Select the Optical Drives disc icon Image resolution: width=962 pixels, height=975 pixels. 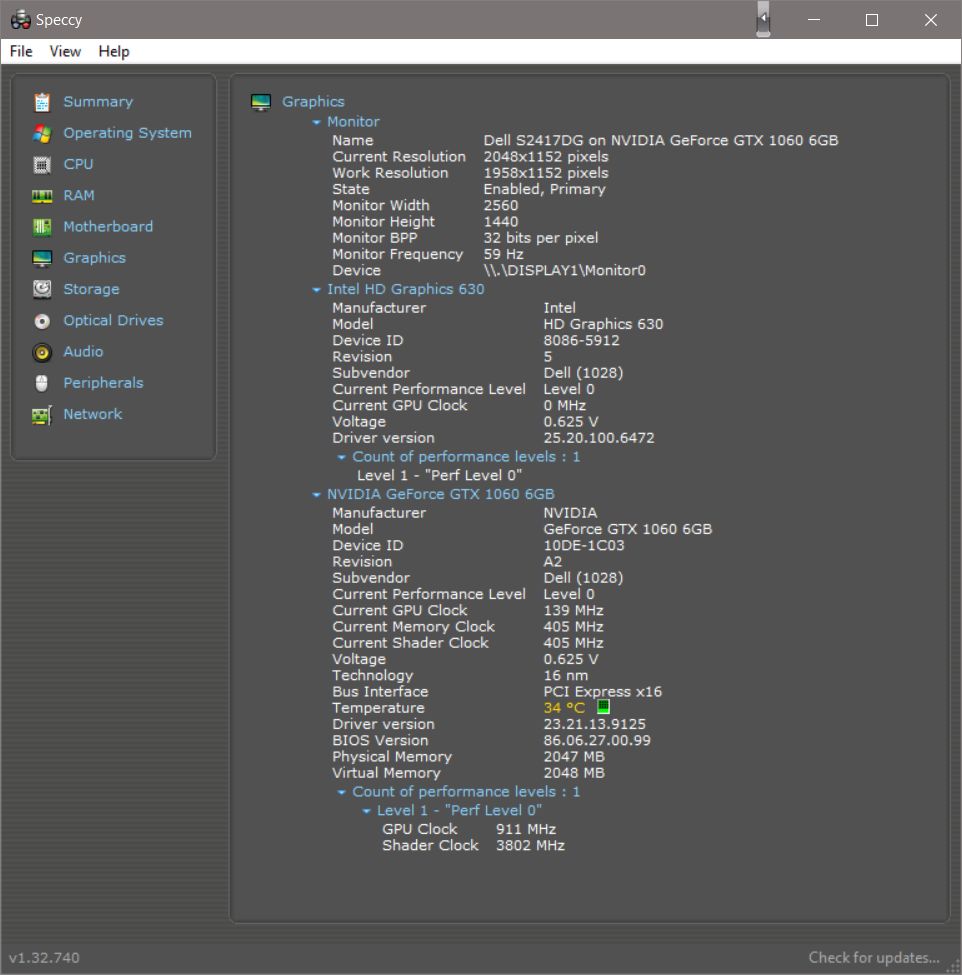[x=42, y=321]
